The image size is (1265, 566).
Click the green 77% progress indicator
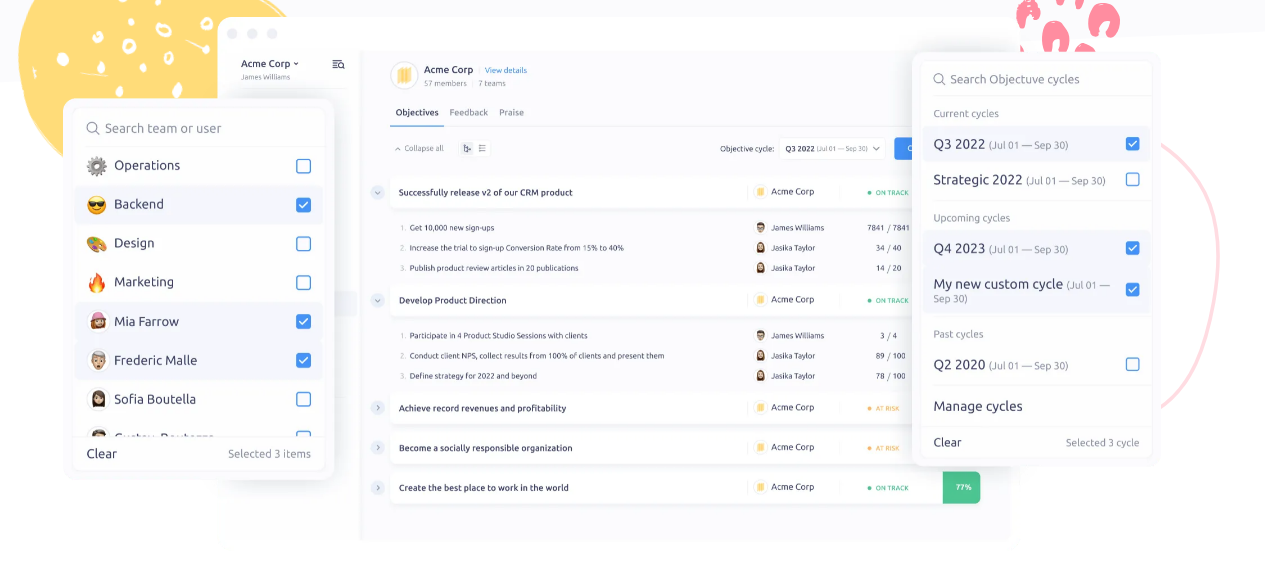pos(962,487)
